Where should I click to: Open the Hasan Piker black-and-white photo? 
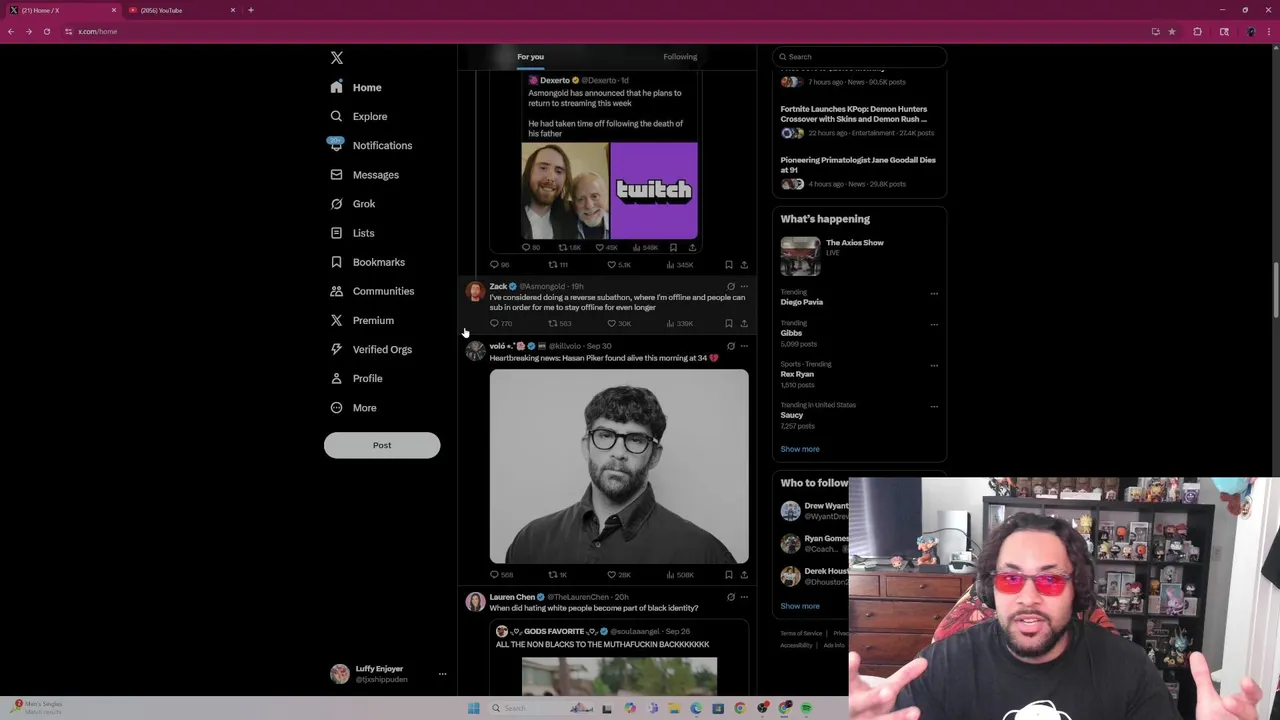click(x=619, y=466)
